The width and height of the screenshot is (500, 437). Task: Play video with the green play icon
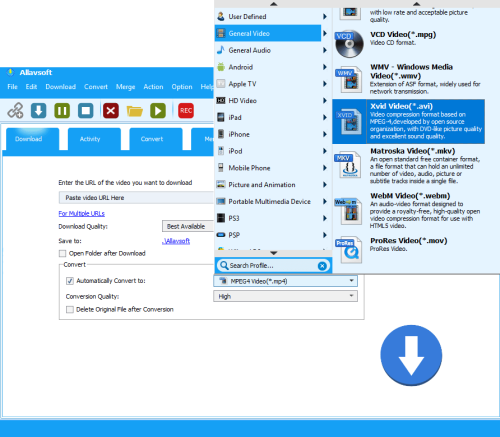(x=158, y=111)
